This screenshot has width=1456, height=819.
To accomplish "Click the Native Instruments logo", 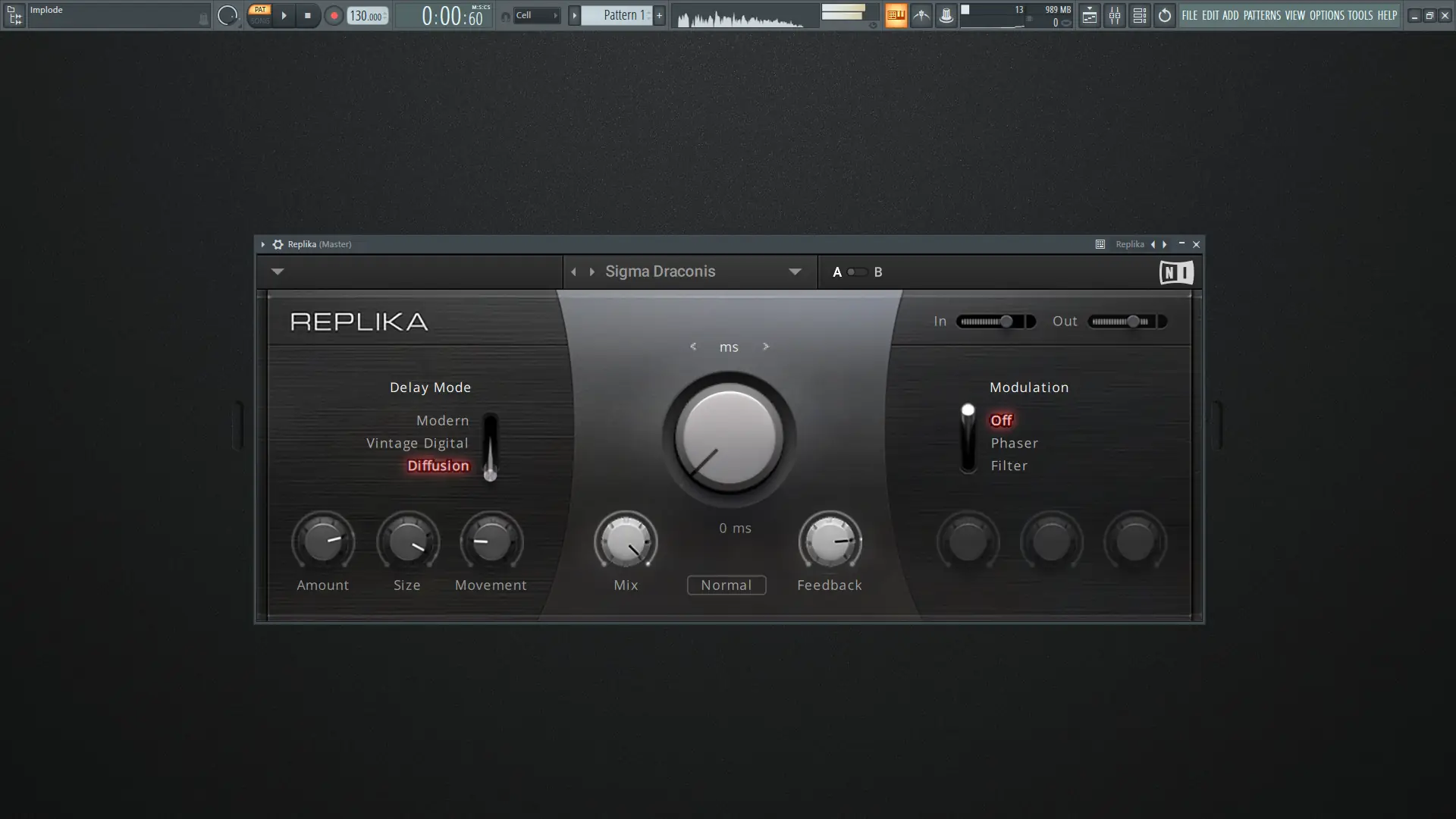I will (x=1176, y=272).
